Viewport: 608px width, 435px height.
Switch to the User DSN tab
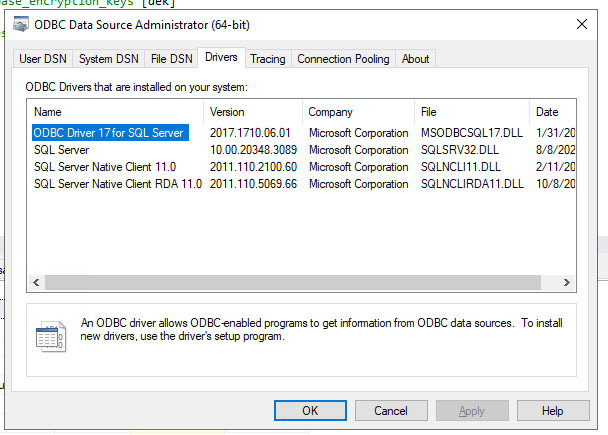coord(43,59)
